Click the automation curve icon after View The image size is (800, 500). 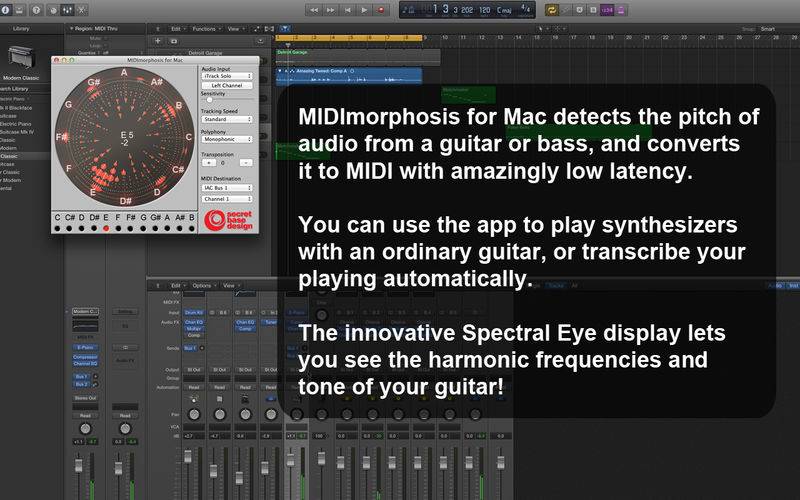coord(256,29)
